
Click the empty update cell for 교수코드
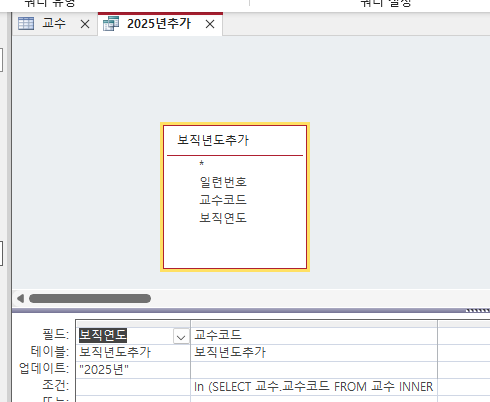[x=314, y=370]
